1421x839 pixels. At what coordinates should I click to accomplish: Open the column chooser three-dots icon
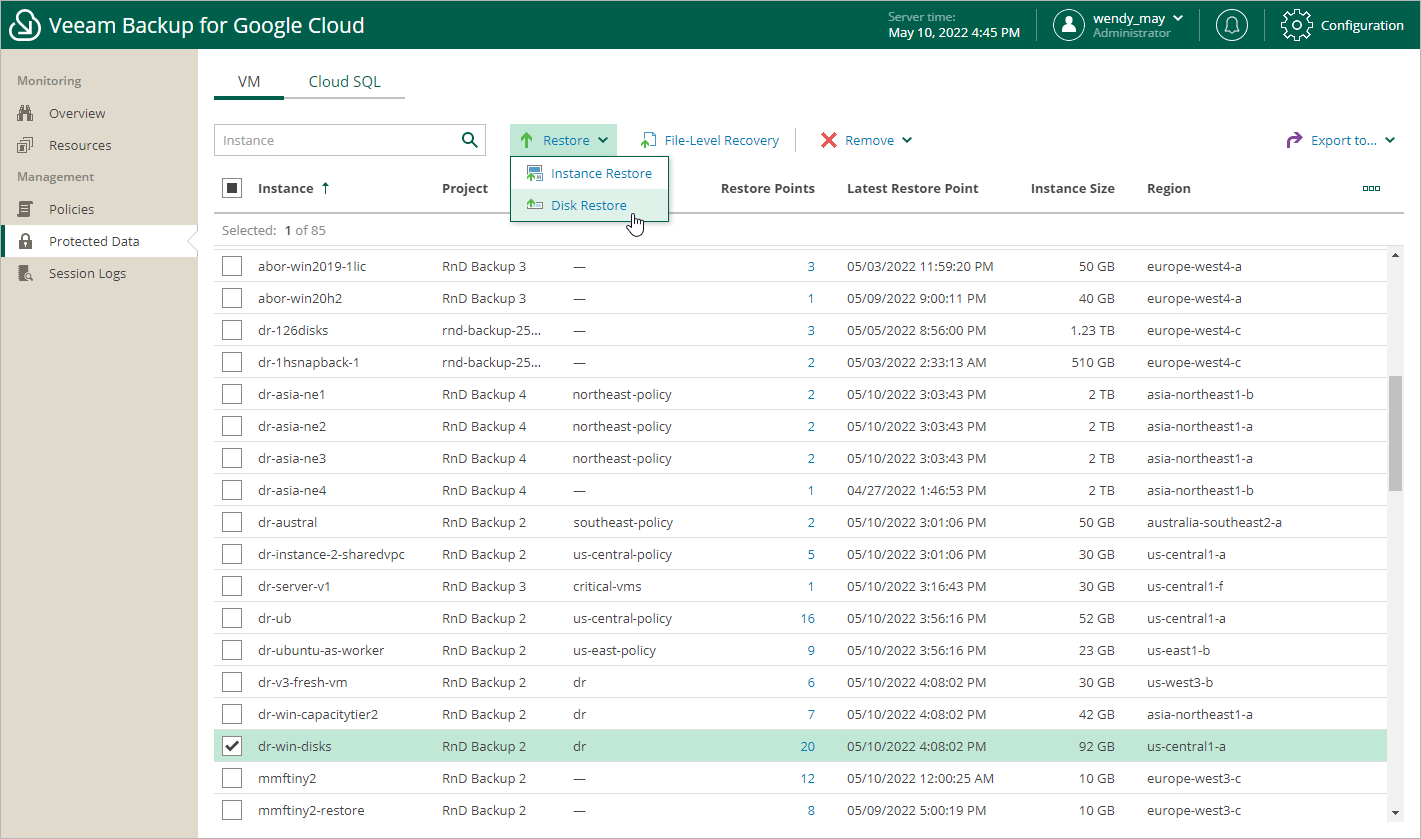pos(1371,188)
